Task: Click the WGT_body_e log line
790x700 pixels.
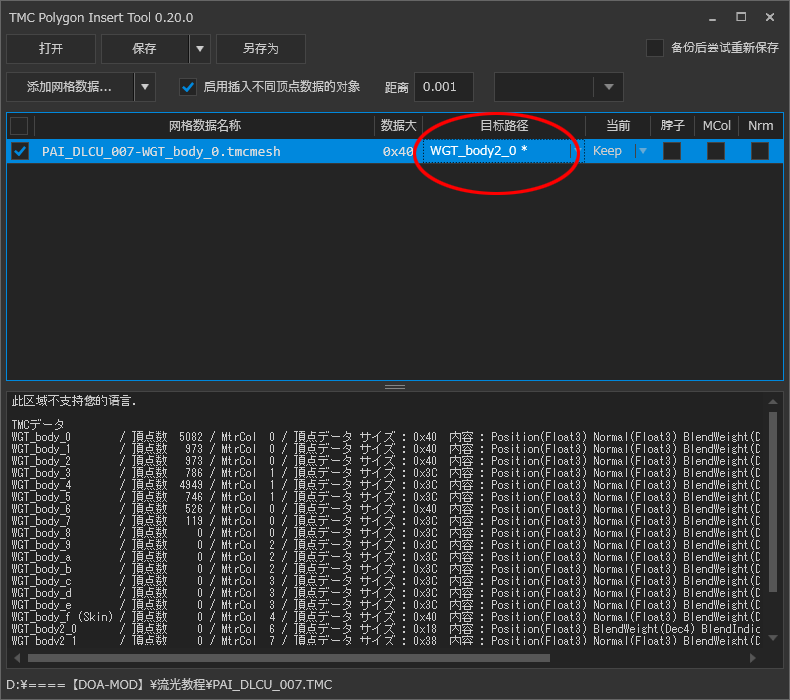Action: [385, 605]
